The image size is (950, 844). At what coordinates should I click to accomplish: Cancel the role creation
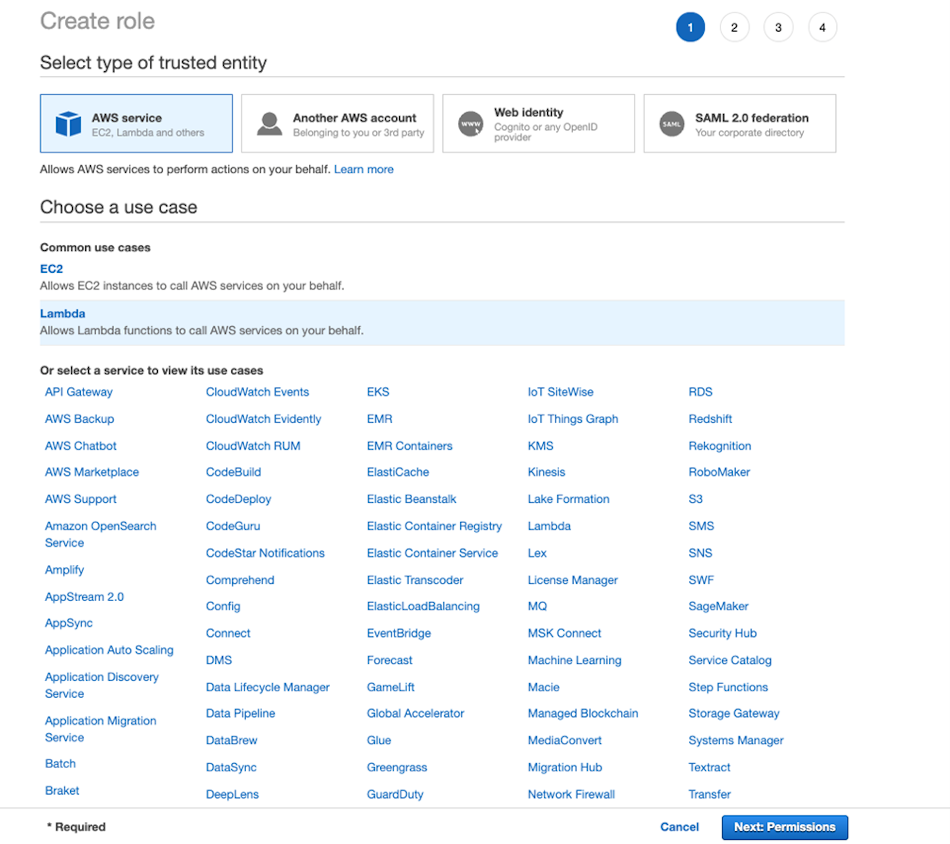pyautogui.click(x=679, y=827)
